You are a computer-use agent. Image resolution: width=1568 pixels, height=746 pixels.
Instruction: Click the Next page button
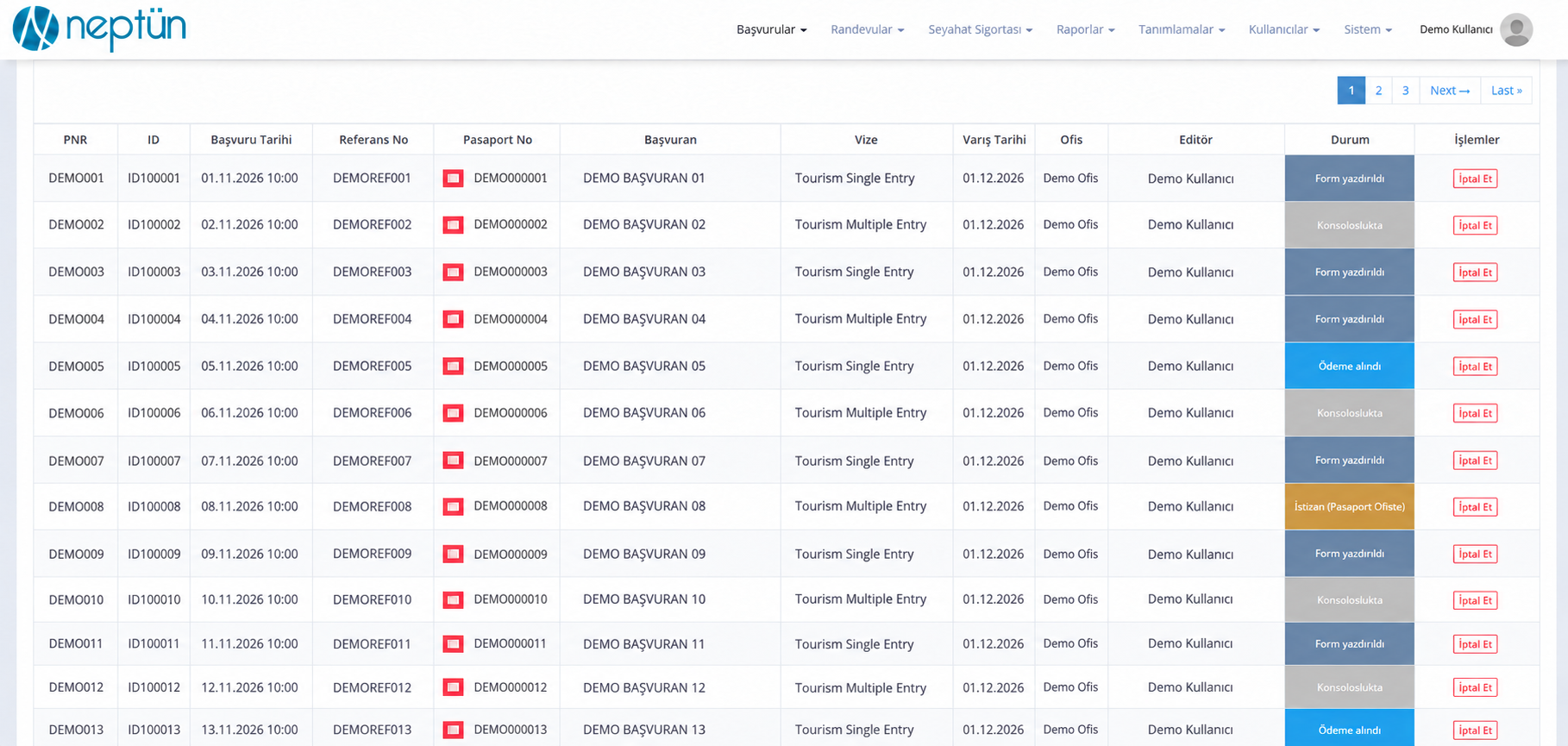[x=1450, y=91]
